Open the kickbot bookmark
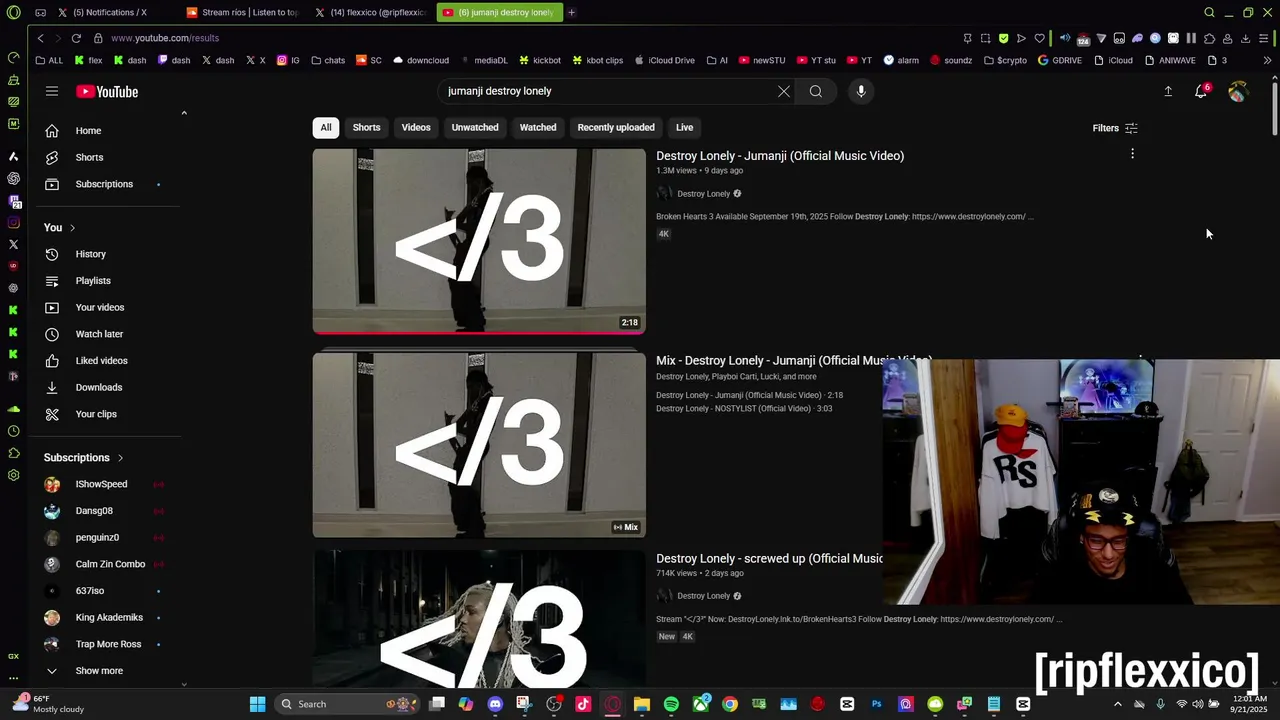The image size is (1280, 720). (x=539, y=60)
